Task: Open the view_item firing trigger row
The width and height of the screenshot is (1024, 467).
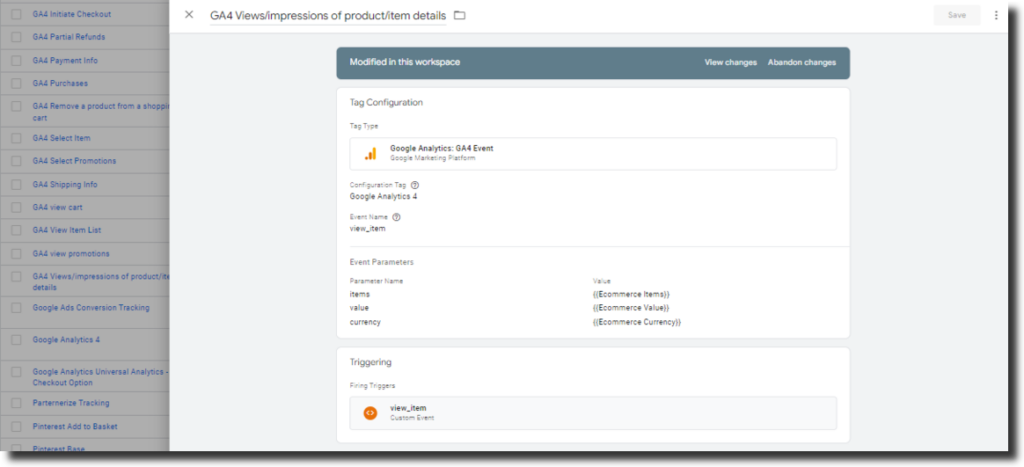Action: (593, 413)
